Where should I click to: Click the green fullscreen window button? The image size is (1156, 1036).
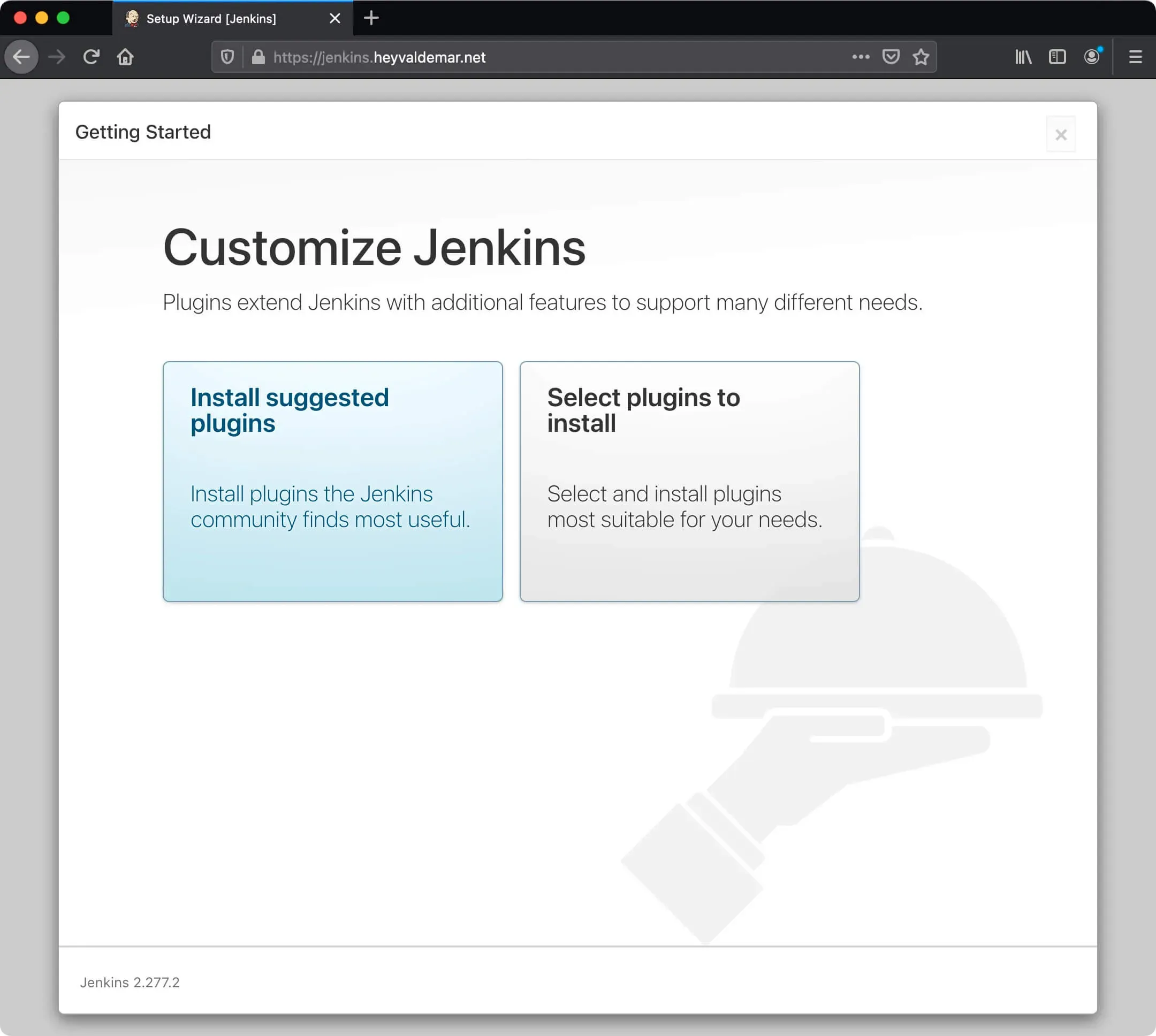pos(63,18)
